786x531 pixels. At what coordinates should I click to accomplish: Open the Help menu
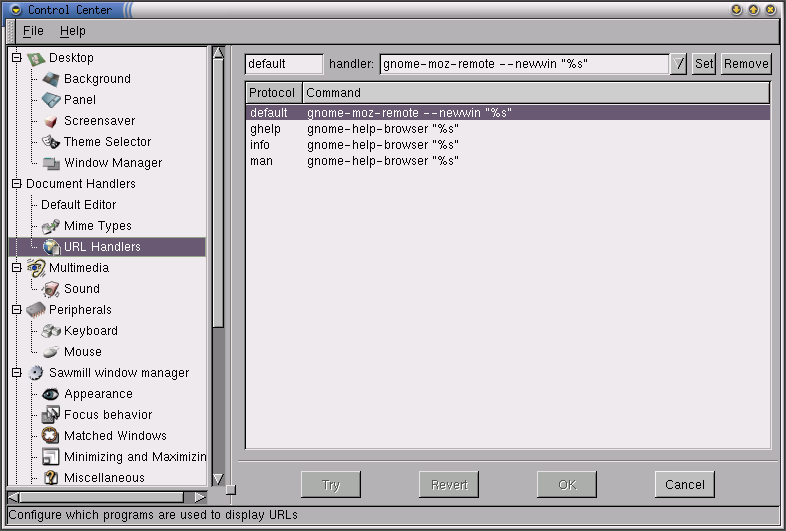[73, 32]
